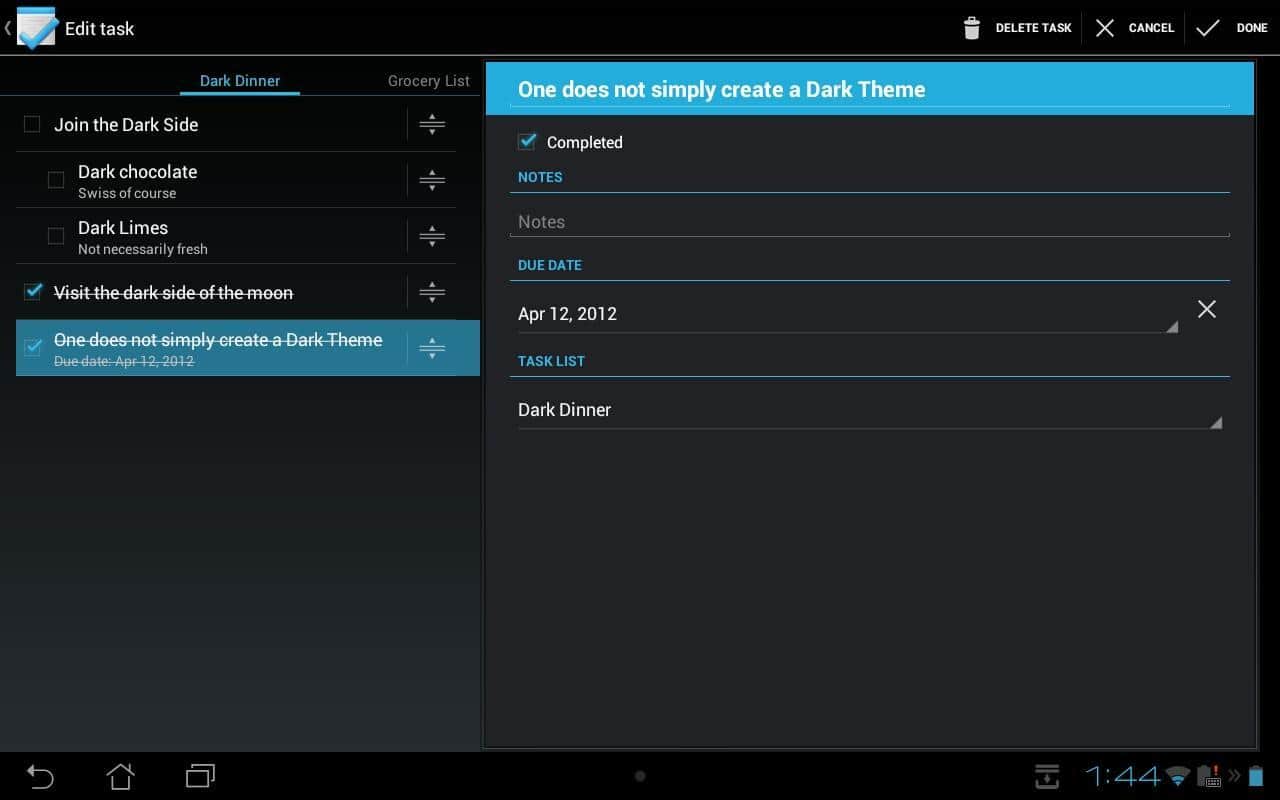This screenshot has width=1280, height=800.
Task: Switch to the Grocery List tab
Action: pos(428,81)
